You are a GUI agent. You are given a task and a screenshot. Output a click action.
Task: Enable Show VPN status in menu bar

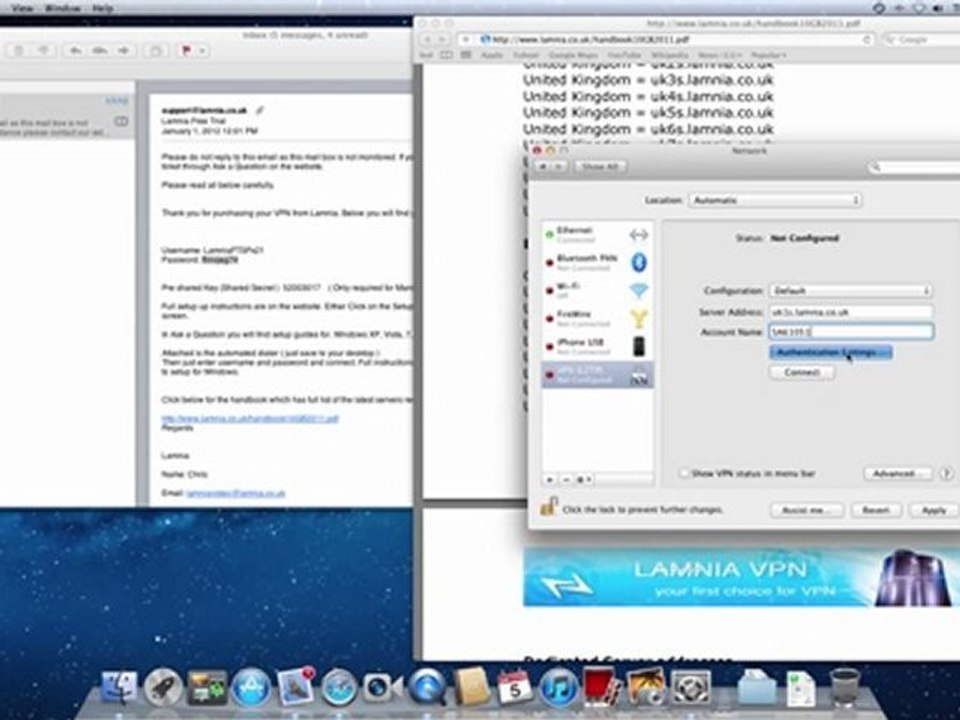click(x=685, y=473)
